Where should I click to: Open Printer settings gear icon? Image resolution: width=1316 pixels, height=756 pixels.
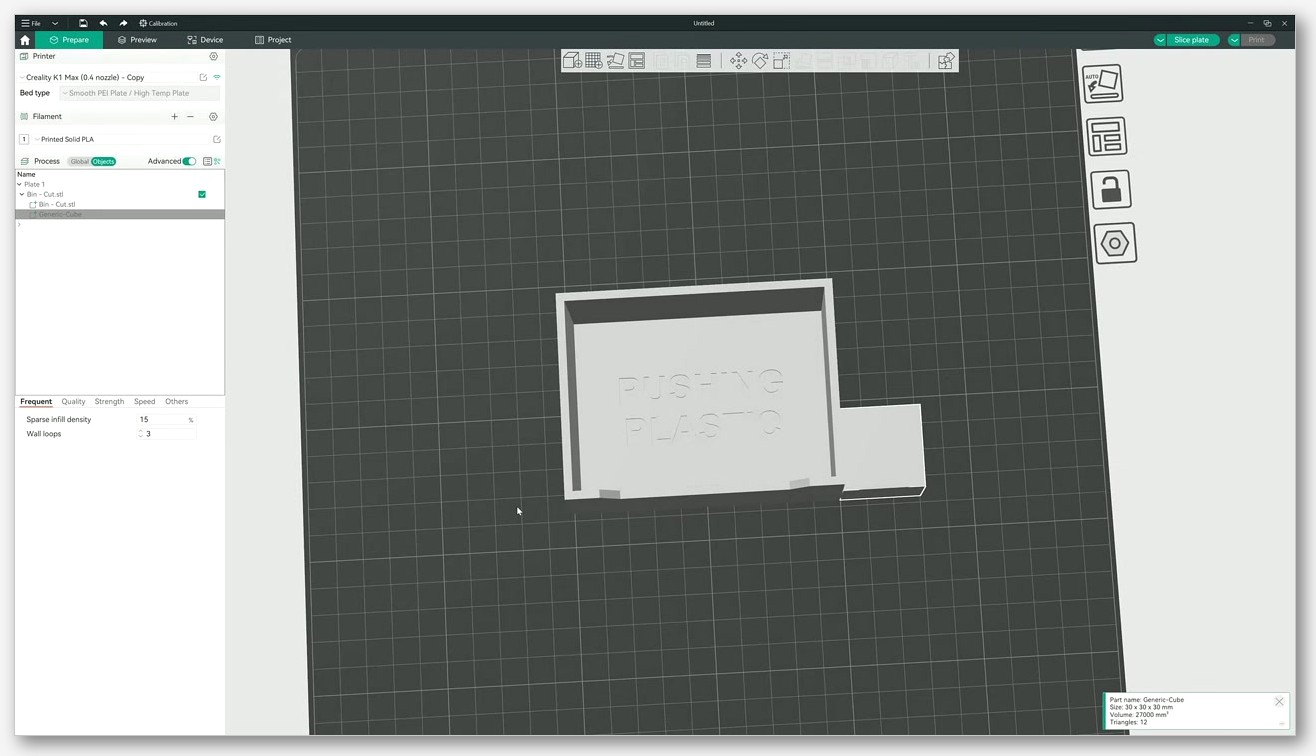[213, 56]
